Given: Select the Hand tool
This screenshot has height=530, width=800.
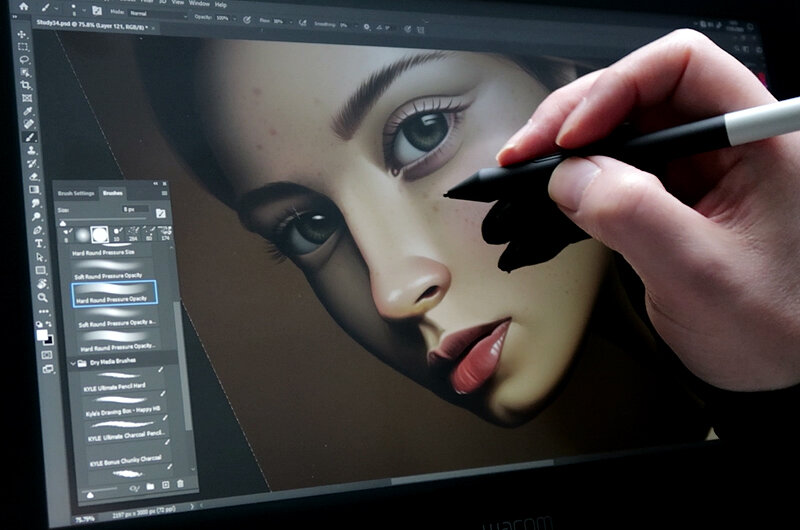Looking at the screenshot, I should click(42, 284).
